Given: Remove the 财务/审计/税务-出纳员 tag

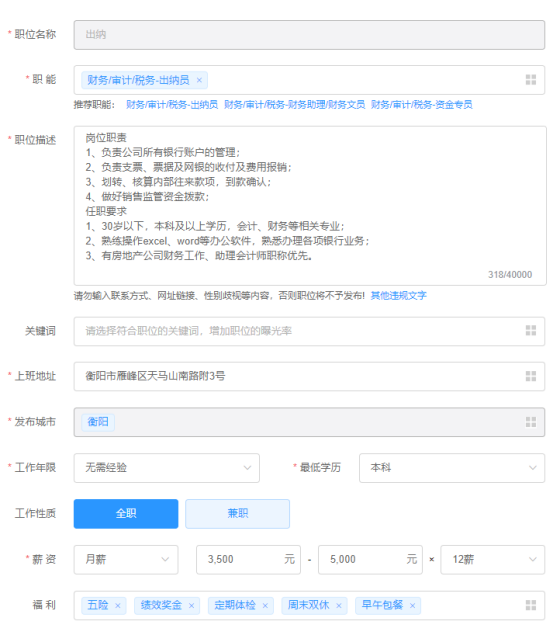Looking at the screenshot, I should 199,80.
